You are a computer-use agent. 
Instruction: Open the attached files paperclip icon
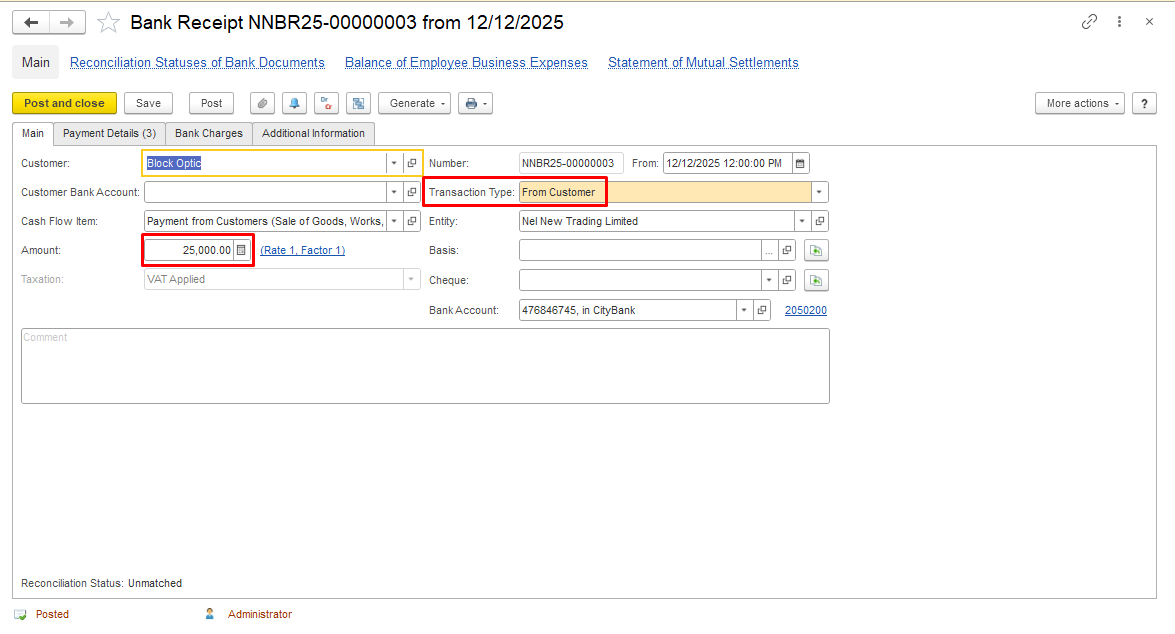coord(262,103)
